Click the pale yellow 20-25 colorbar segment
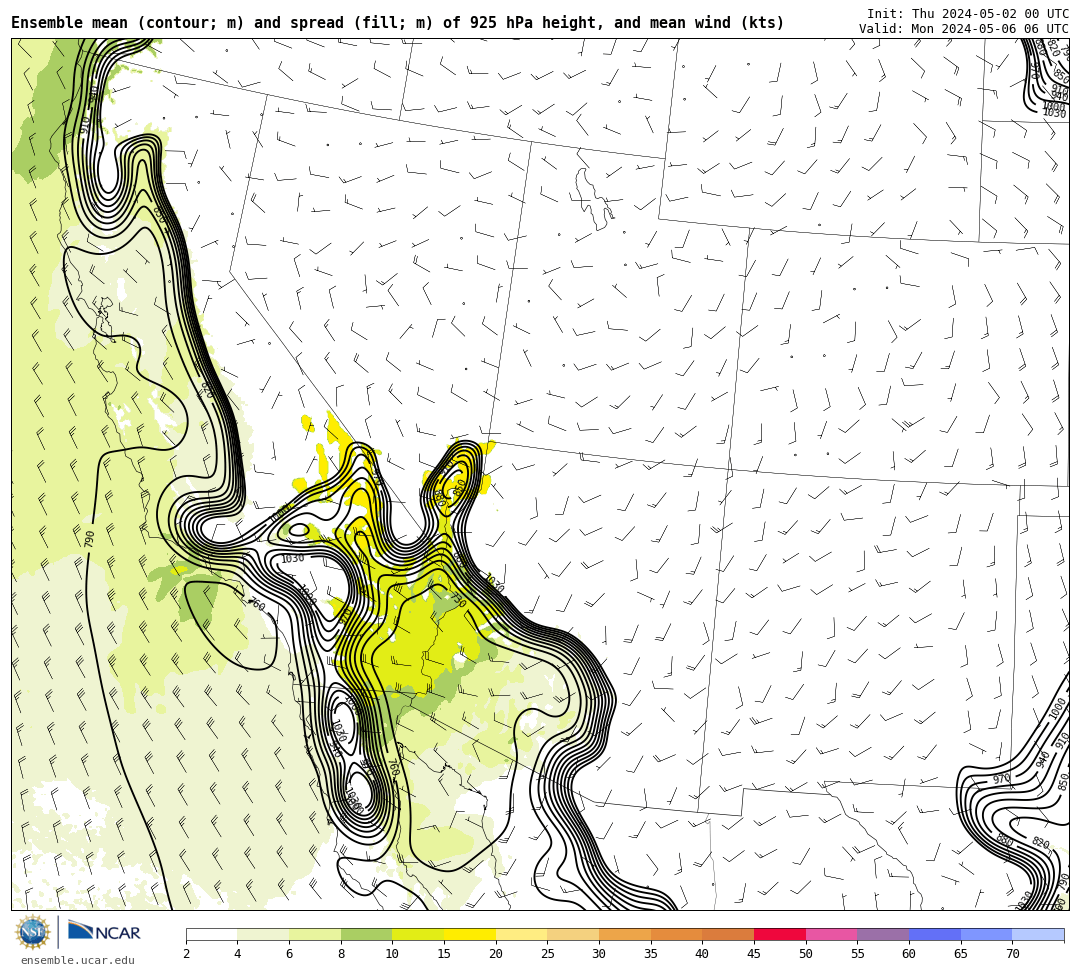 (521, 934)
